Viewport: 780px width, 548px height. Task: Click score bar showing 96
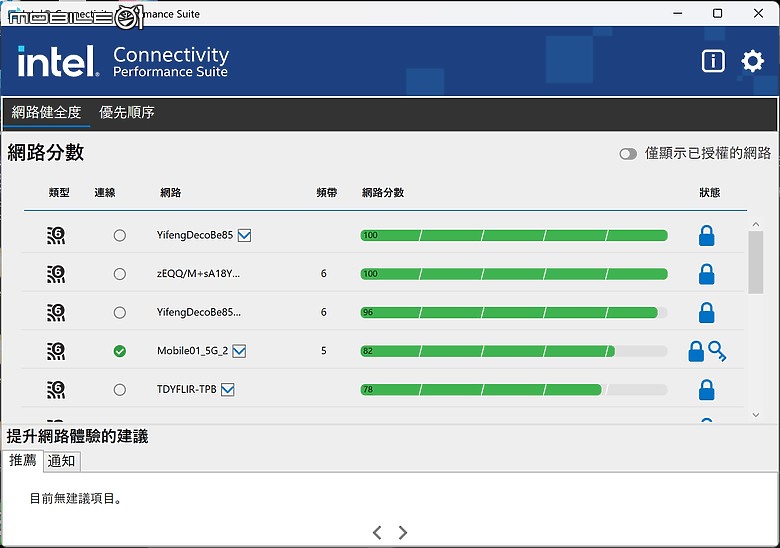pos(514,312)
